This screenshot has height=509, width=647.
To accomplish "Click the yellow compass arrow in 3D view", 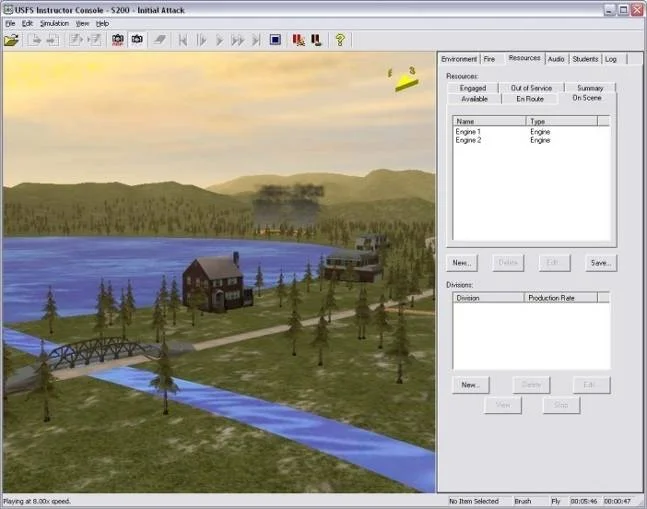I will click(x=406, y=84).
